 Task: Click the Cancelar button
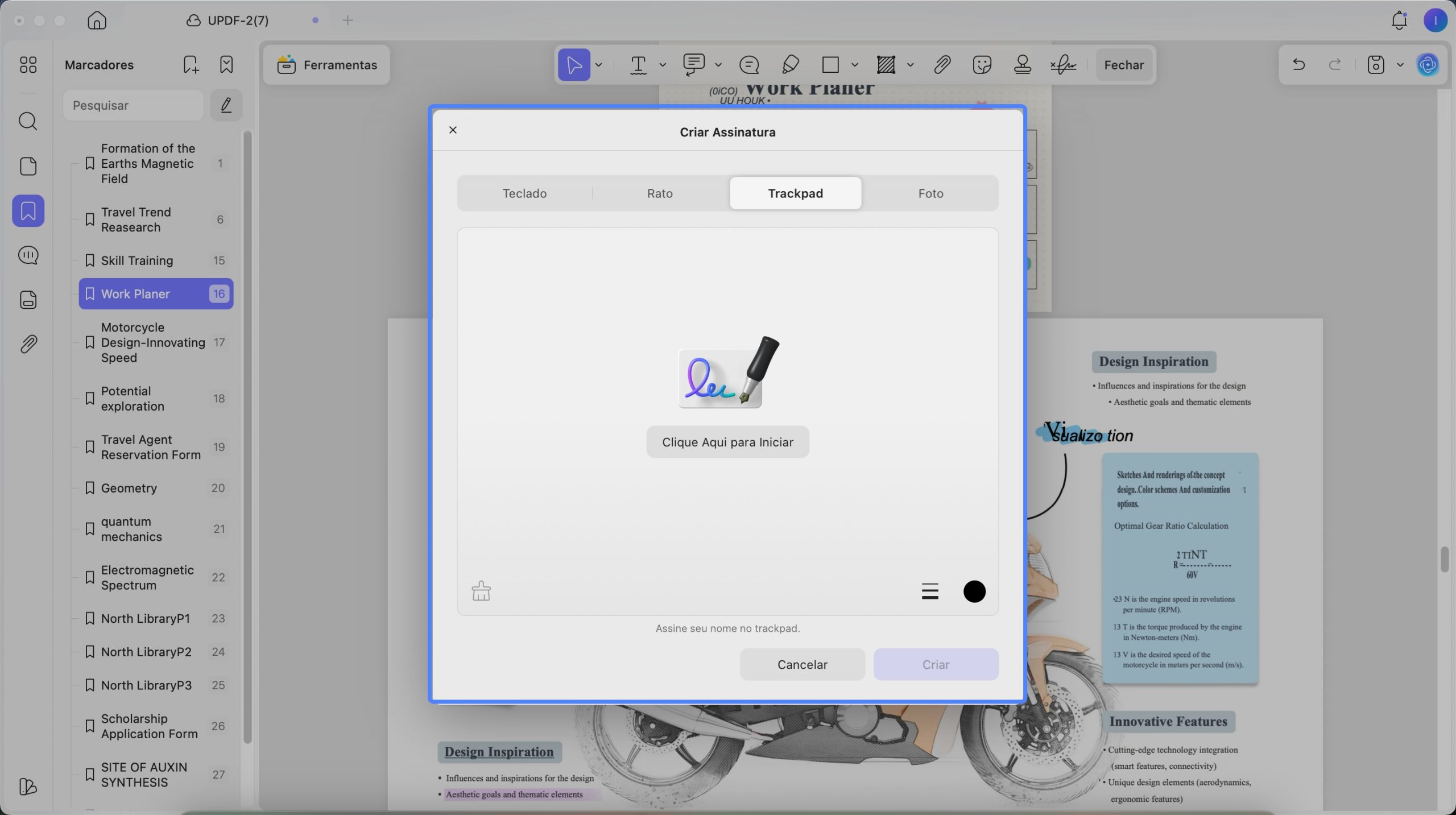(x=802, y=664)
